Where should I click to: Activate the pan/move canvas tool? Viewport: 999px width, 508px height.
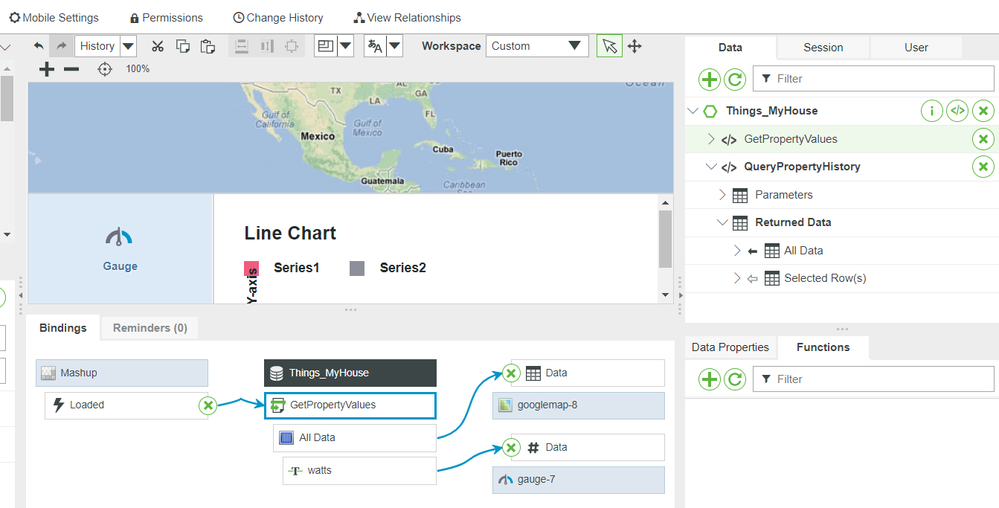634,46
